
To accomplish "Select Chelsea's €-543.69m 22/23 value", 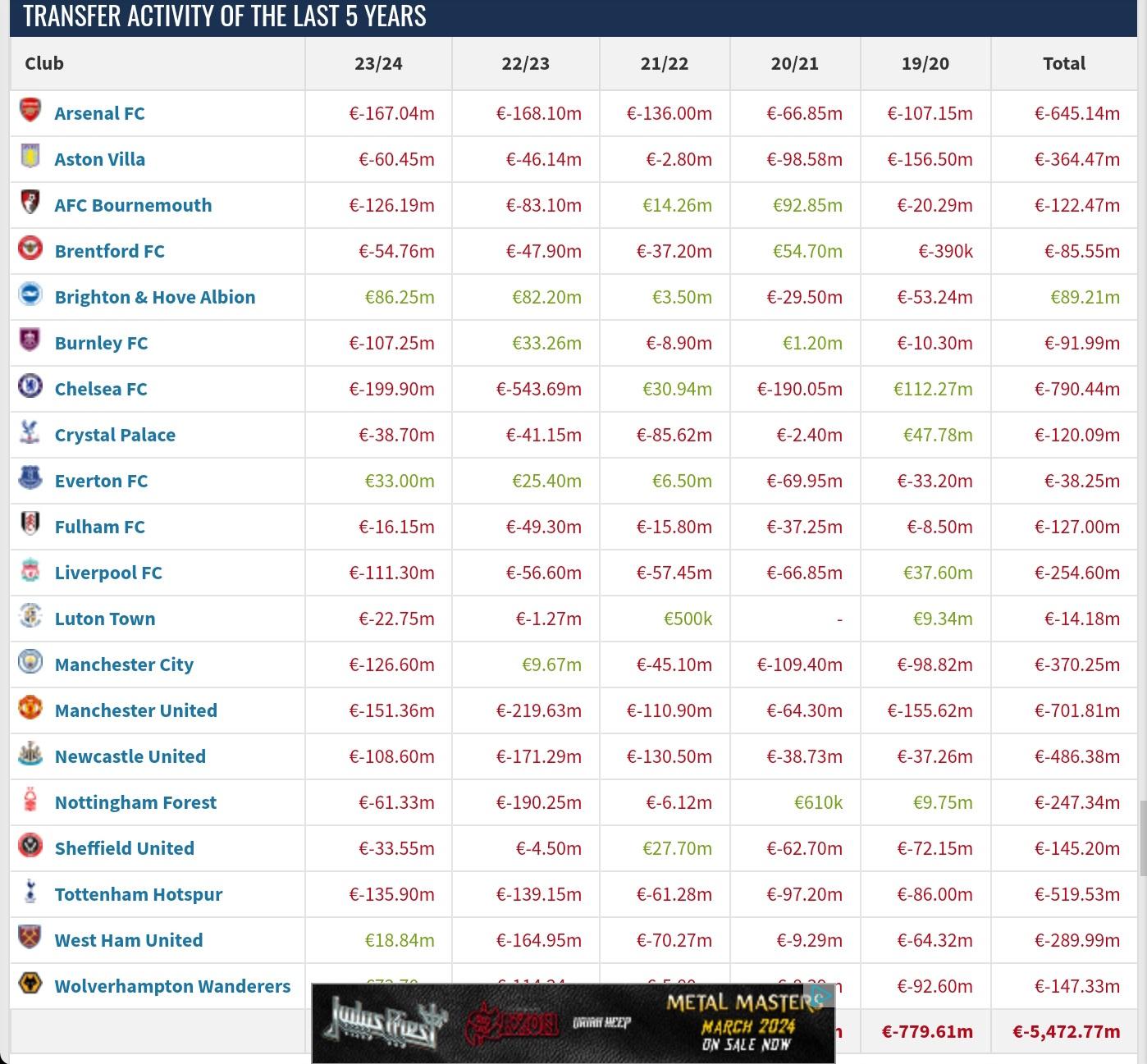I will click(x=539, y=389).
